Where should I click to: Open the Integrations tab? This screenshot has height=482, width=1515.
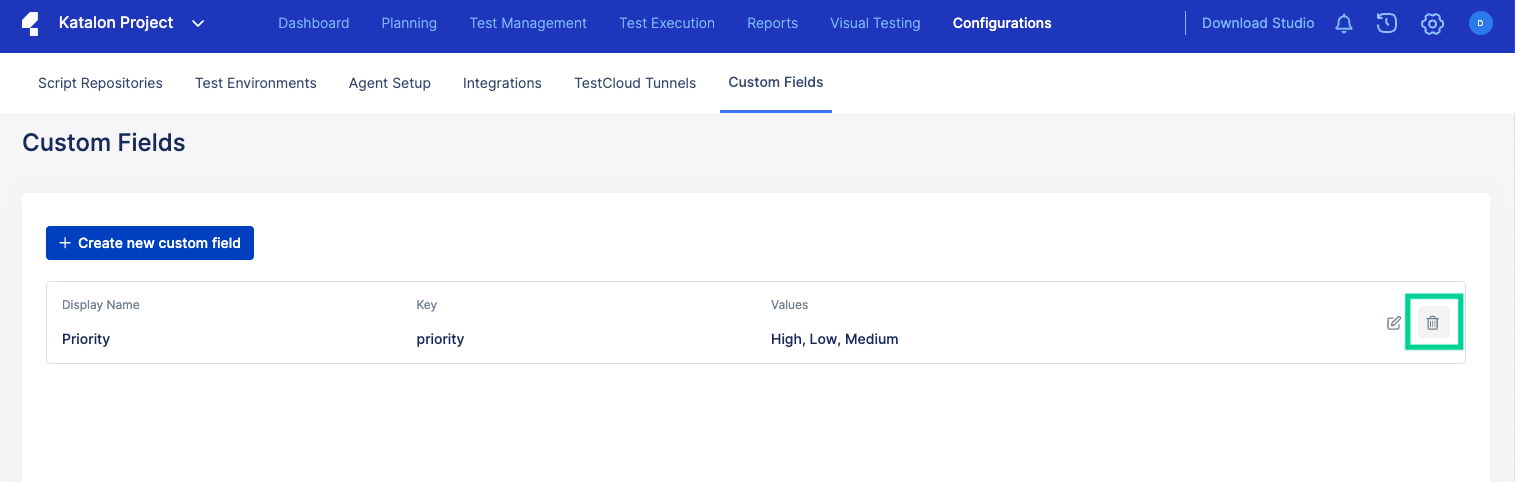[502, 83]
